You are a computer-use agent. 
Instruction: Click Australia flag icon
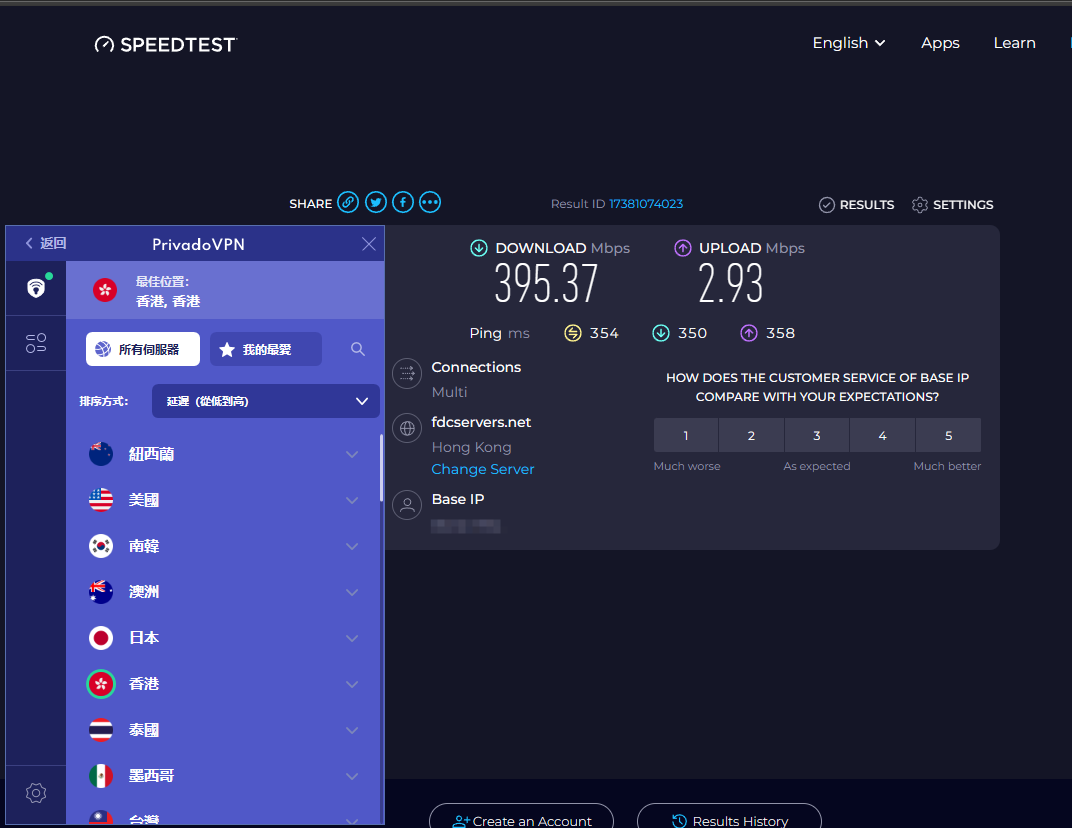coord(101,592)
